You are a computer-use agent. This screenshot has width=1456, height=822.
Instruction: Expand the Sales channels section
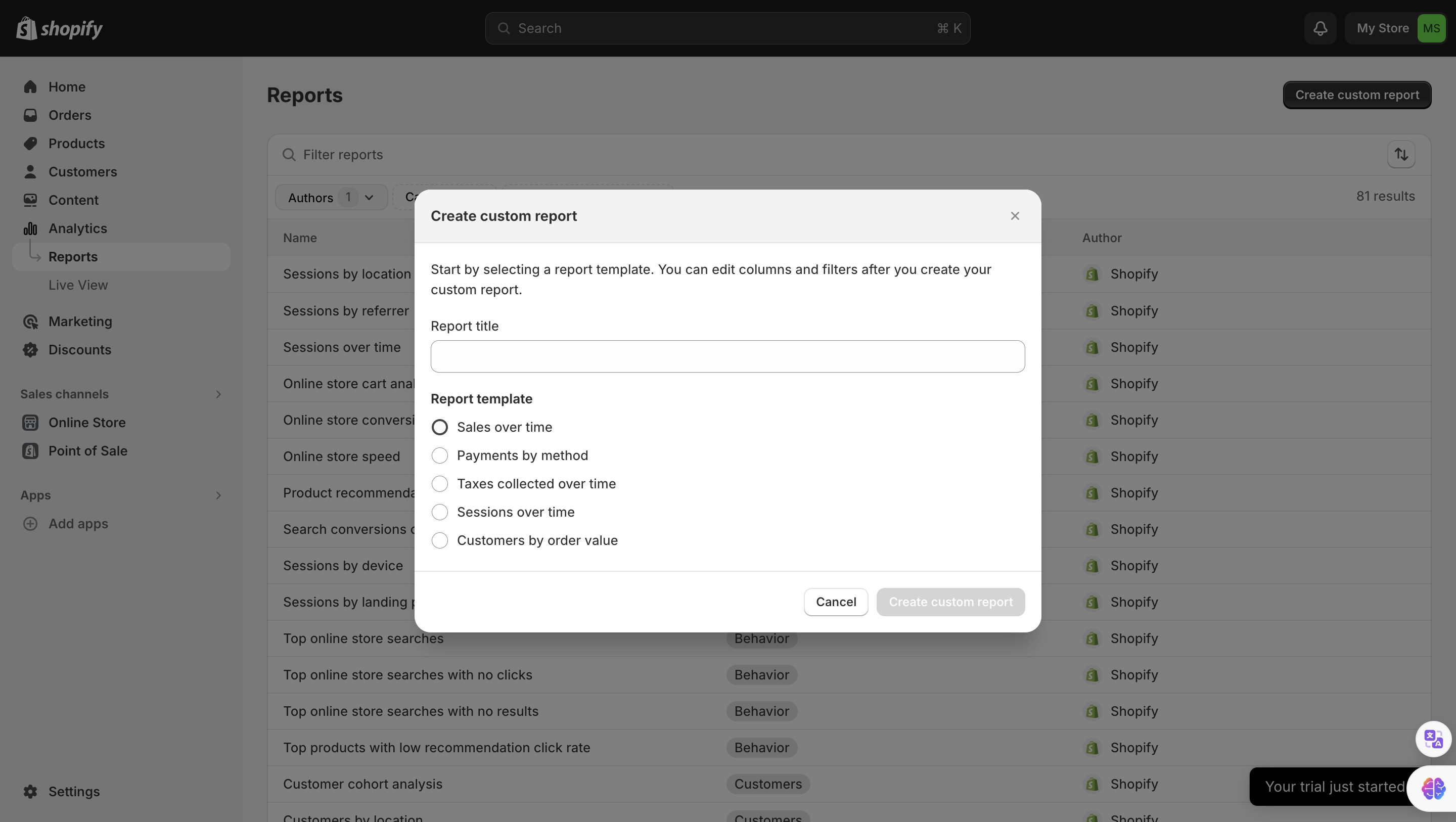218,394
